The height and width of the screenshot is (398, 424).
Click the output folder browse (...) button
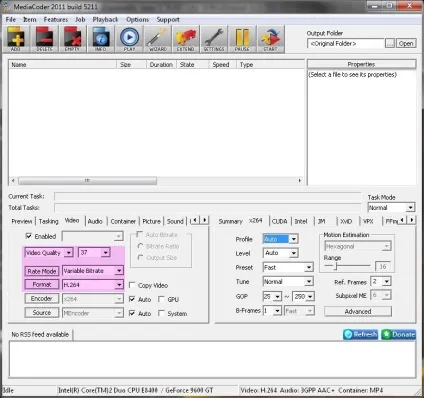tap(390, 43)
